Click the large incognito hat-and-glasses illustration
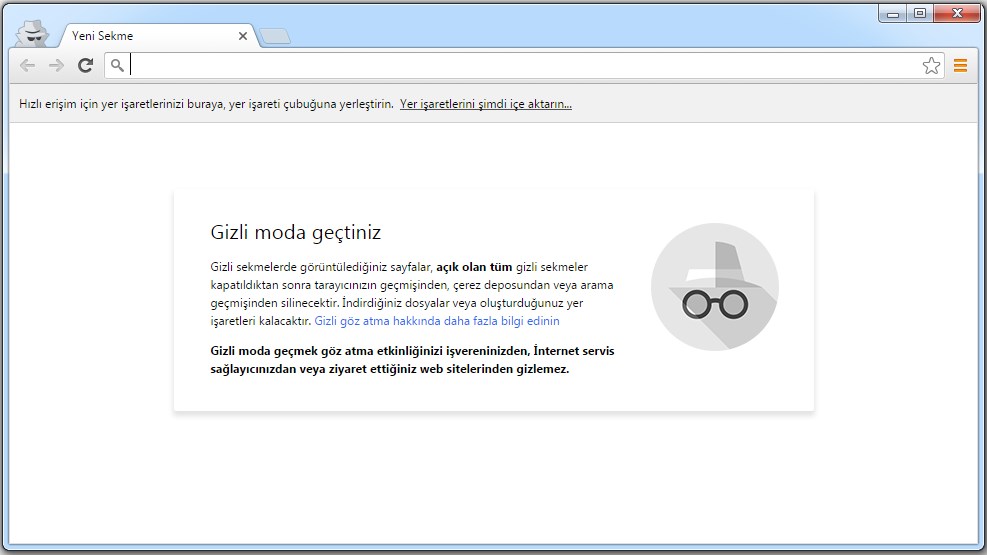This screenshot has width=987, height=555. 714,287
